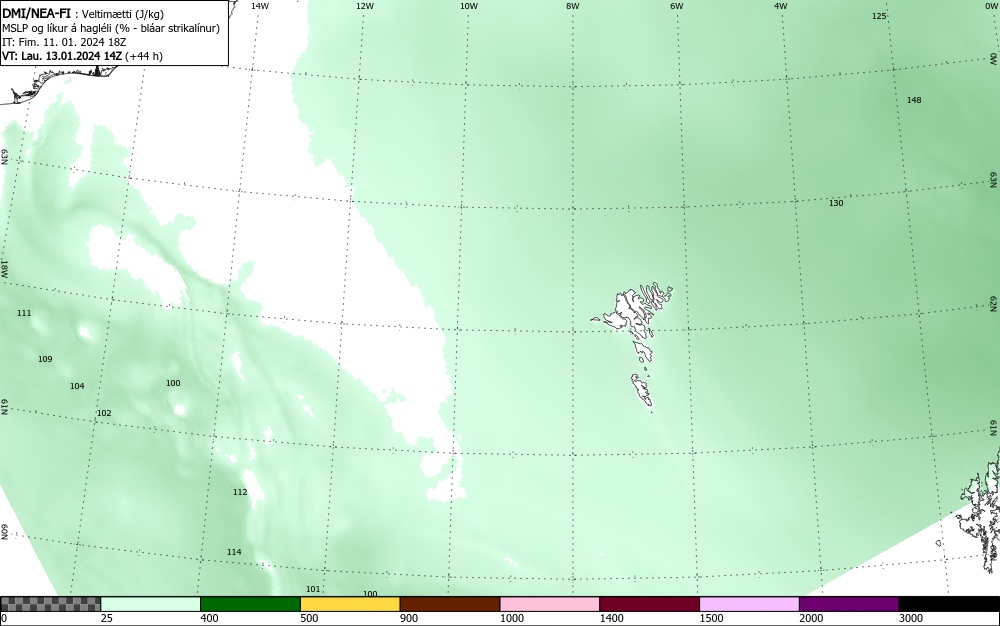Click the purple 2000-3000 legend swatch
The height and width of the screenshot is (626, 1000).
pyautogui.click(x=849, y=604)
